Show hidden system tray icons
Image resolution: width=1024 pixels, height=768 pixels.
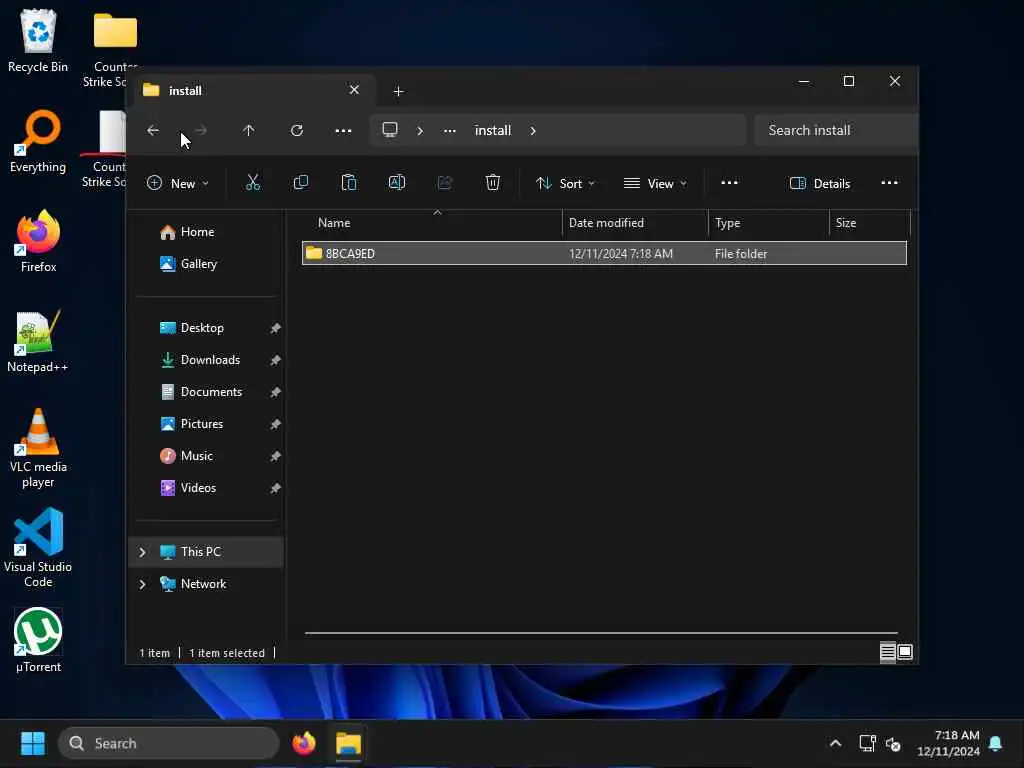(835, 743)
